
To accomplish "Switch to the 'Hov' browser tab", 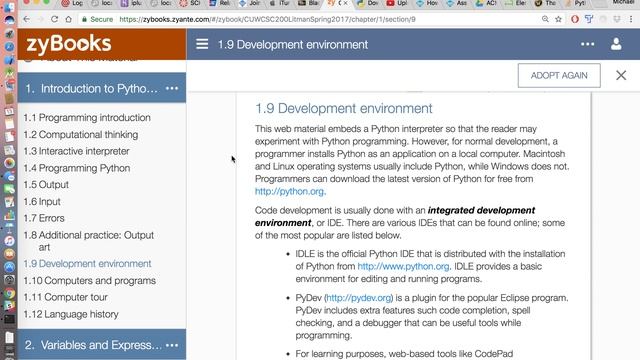I will (427, 3).
